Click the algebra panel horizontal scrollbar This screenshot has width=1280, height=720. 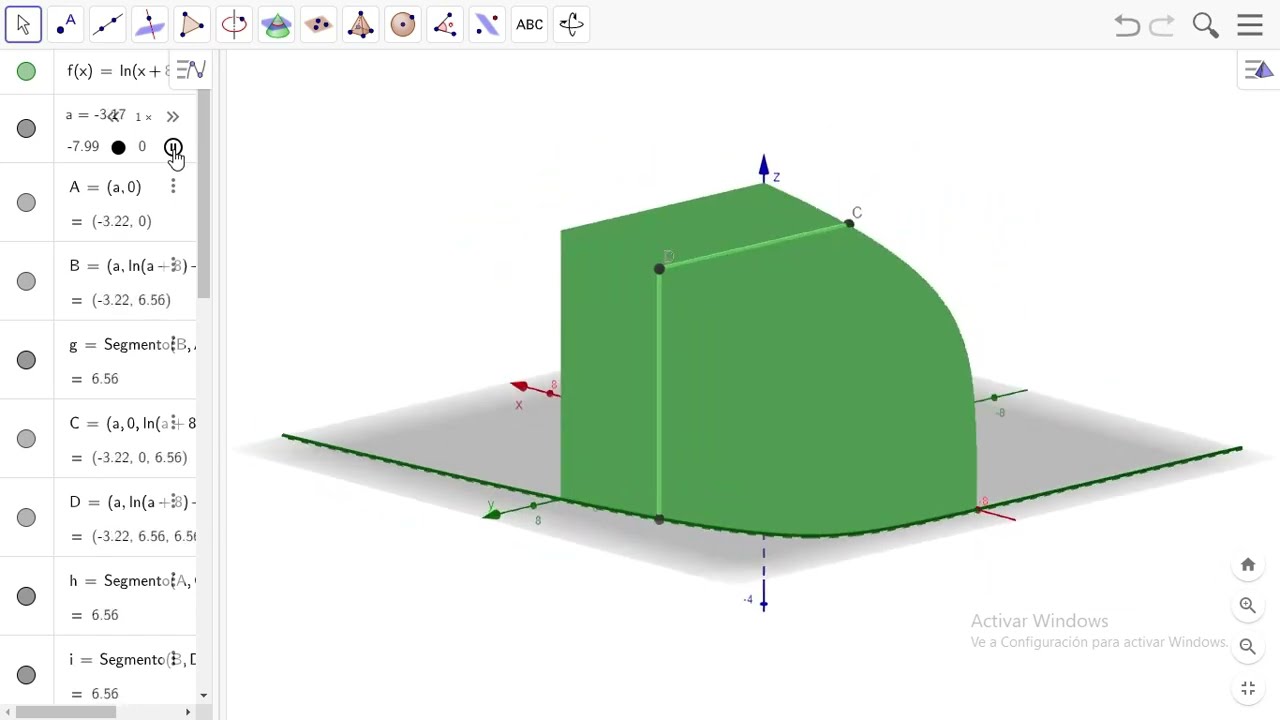click(66, 712)
